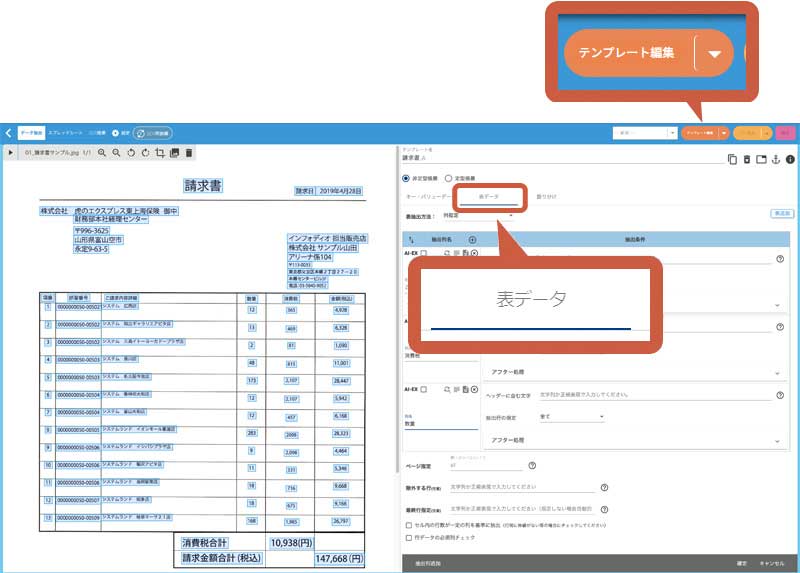Screen dimensions: 800x573
Task: Click the outlined button right of 表抽出方法
Action: point(782,213)
